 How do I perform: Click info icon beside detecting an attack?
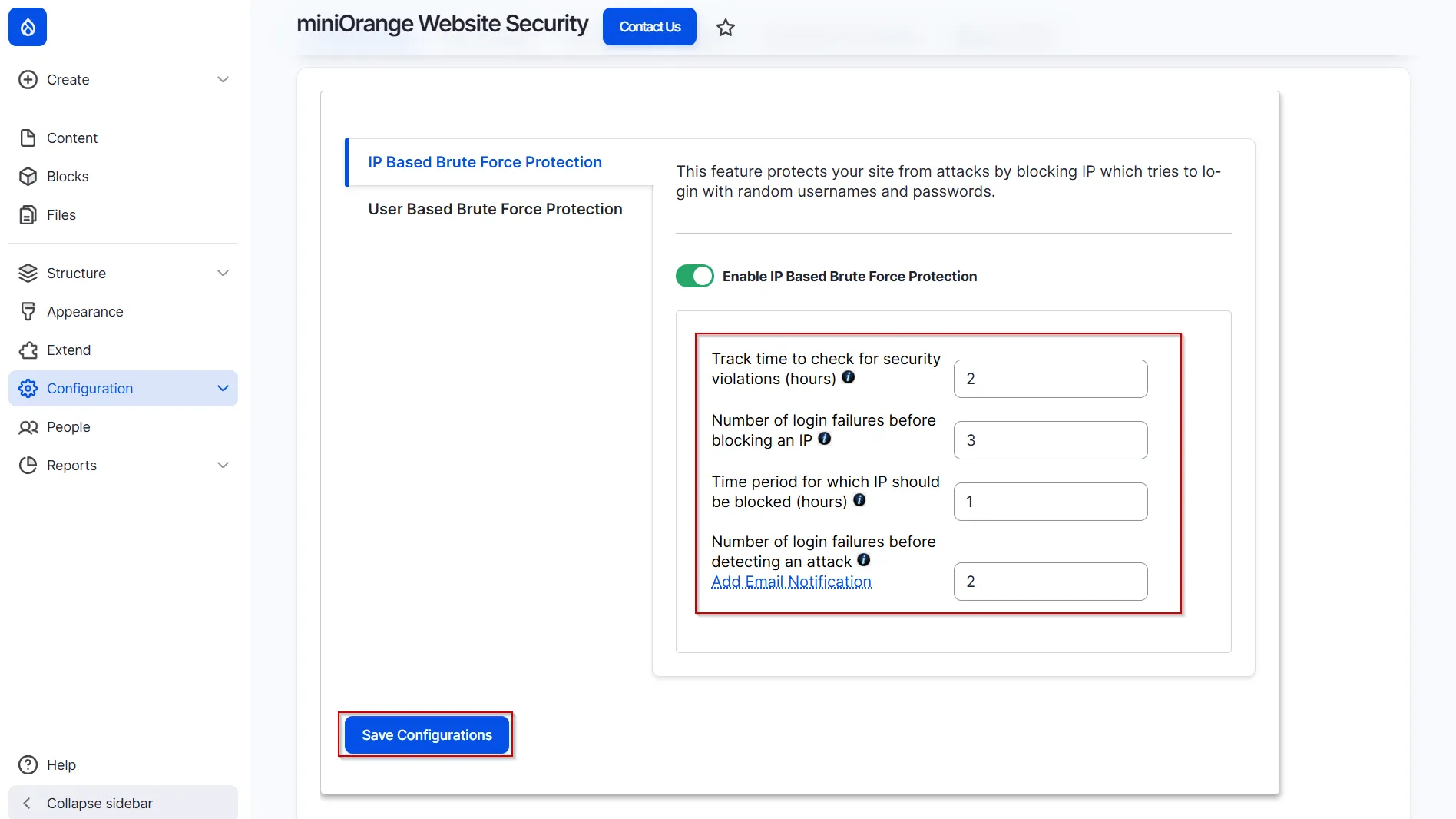(x=864, y=560)
